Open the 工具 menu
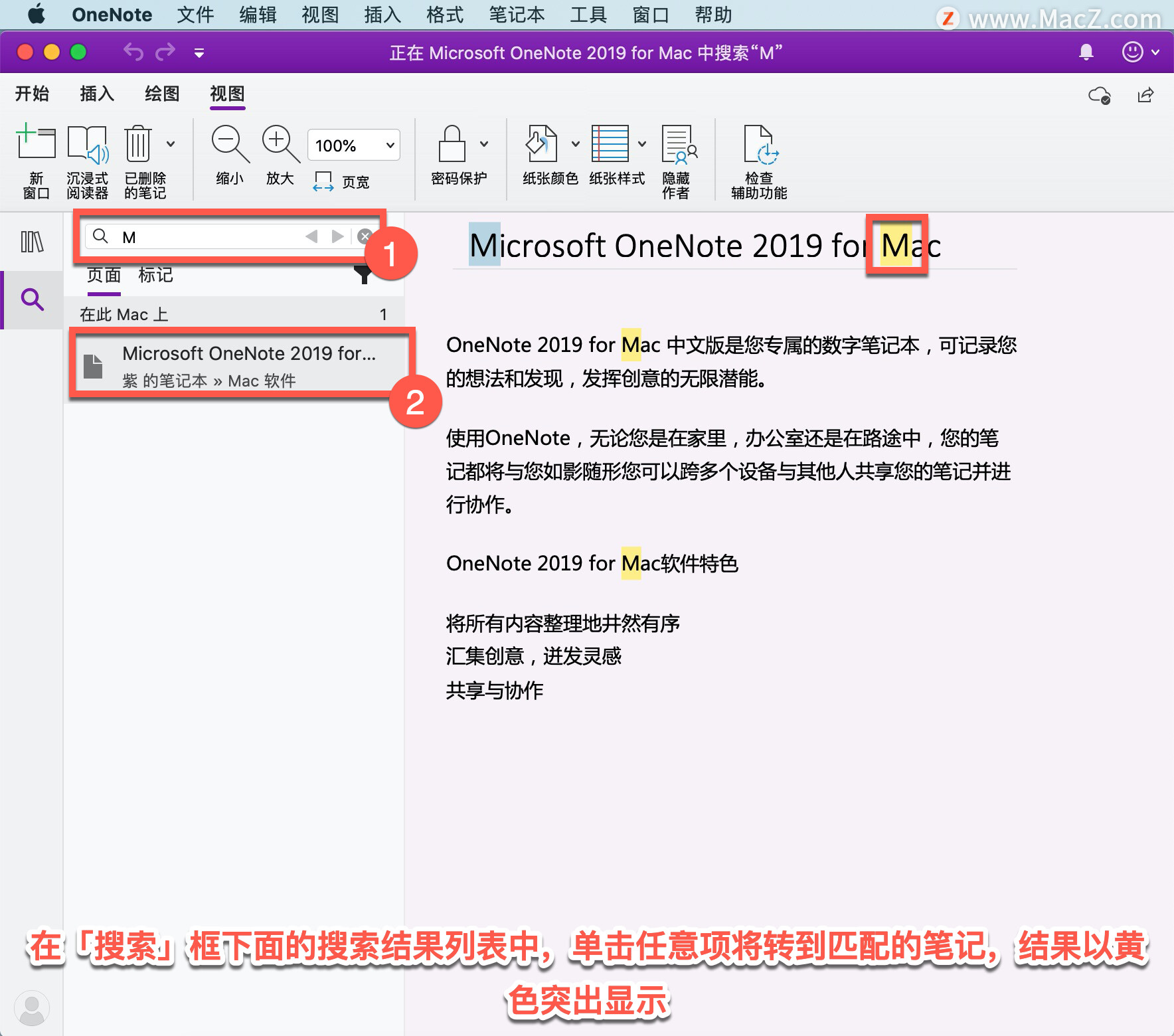 [x=589, y=15]
